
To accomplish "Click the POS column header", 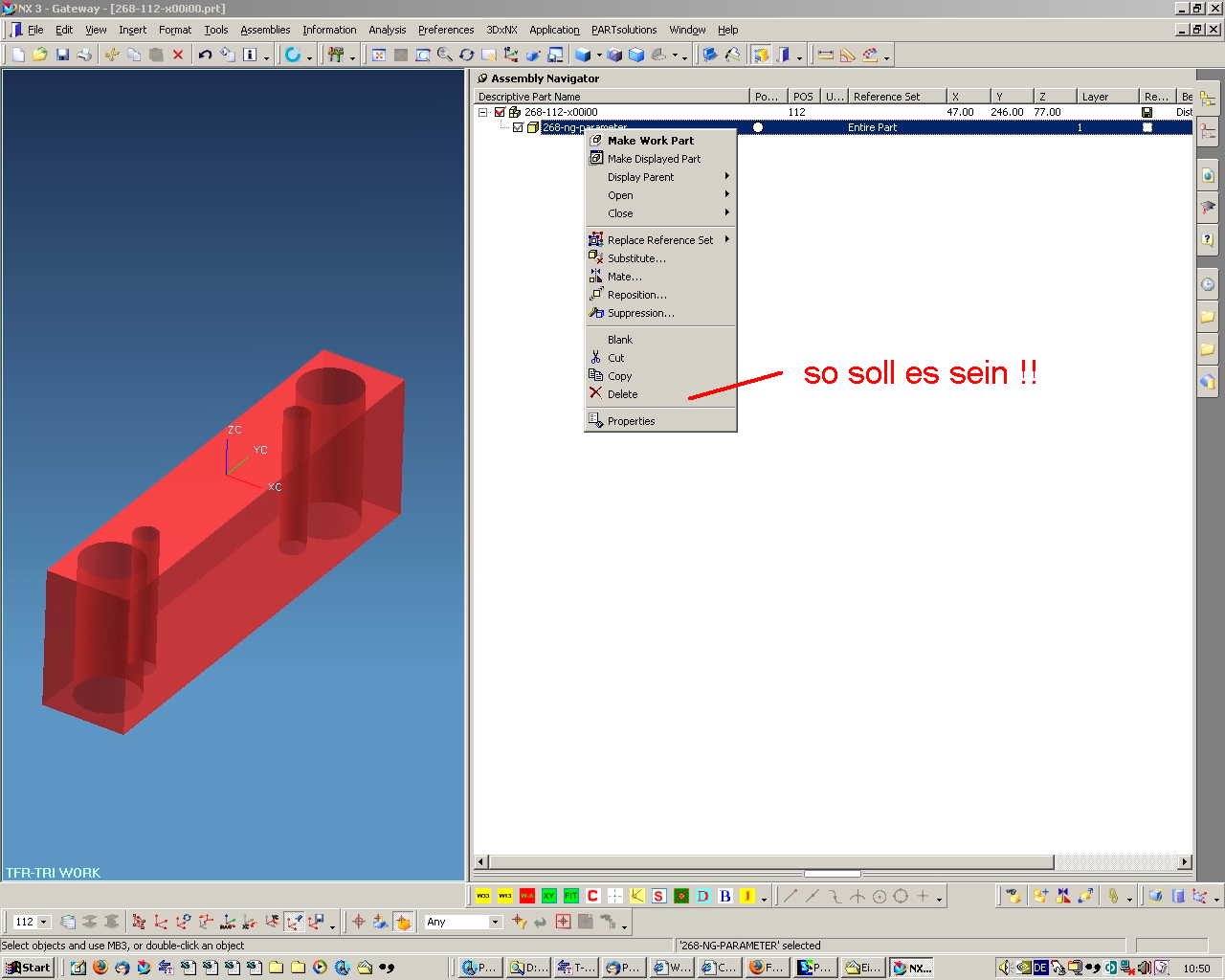I will click(x=802, y=97).
